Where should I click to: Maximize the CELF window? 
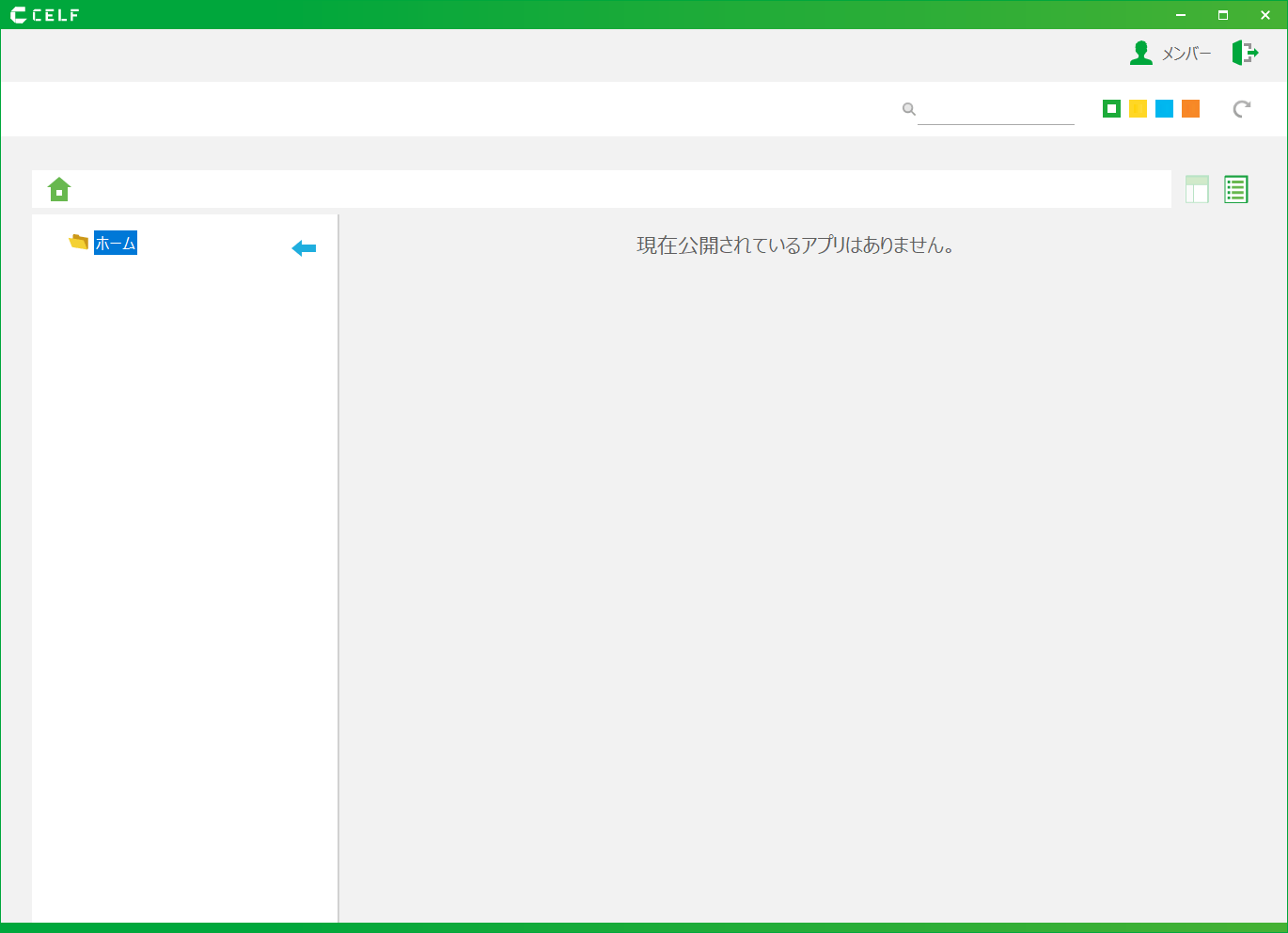click(x=1223, y=15)
